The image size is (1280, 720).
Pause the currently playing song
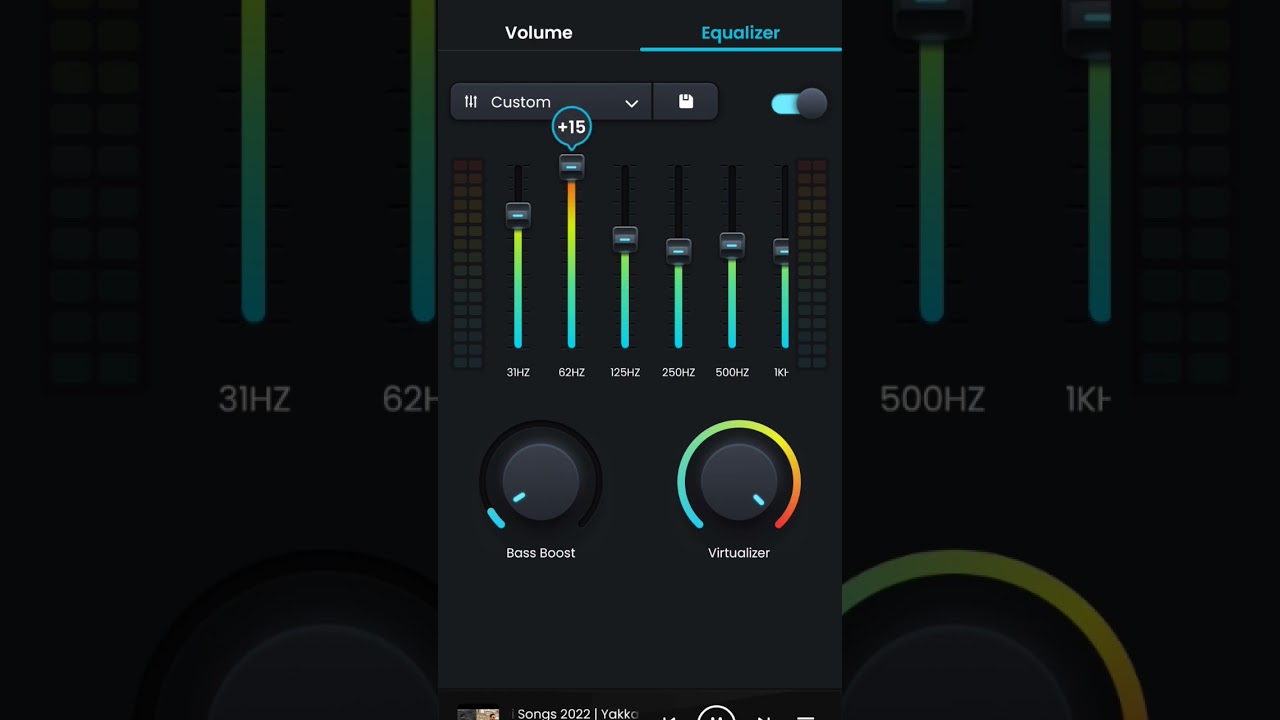click(716, 714)
